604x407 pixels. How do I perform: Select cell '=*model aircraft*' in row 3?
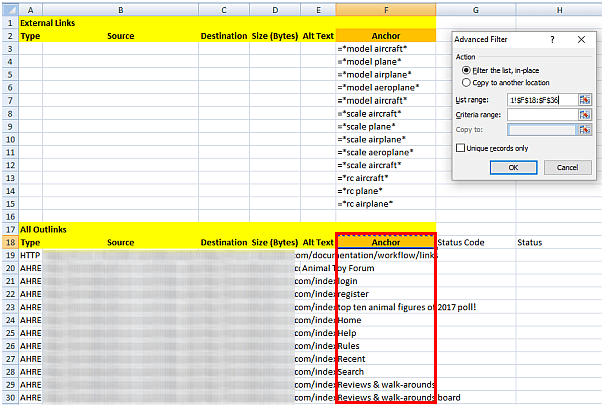(386, 49)
